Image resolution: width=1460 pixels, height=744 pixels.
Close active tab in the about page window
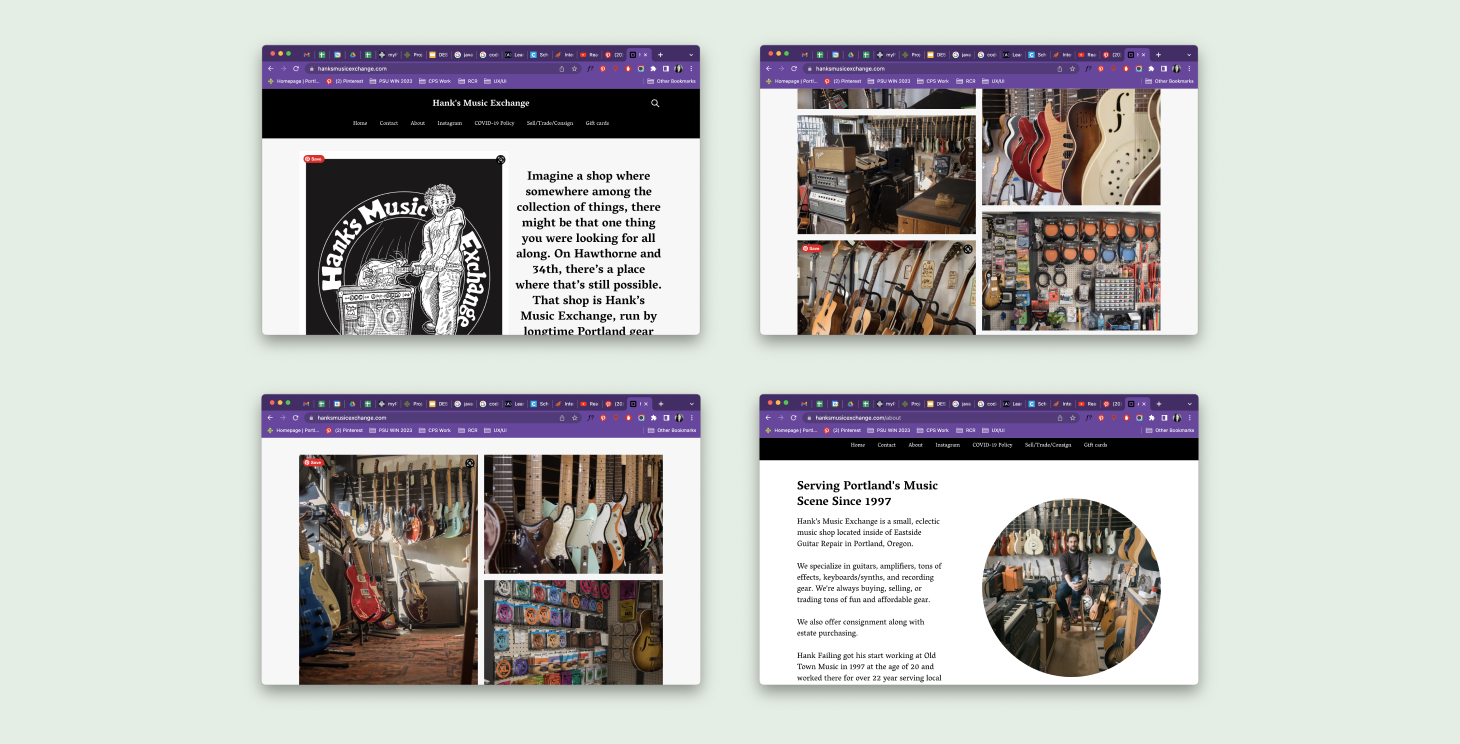tap(1143, 403)
